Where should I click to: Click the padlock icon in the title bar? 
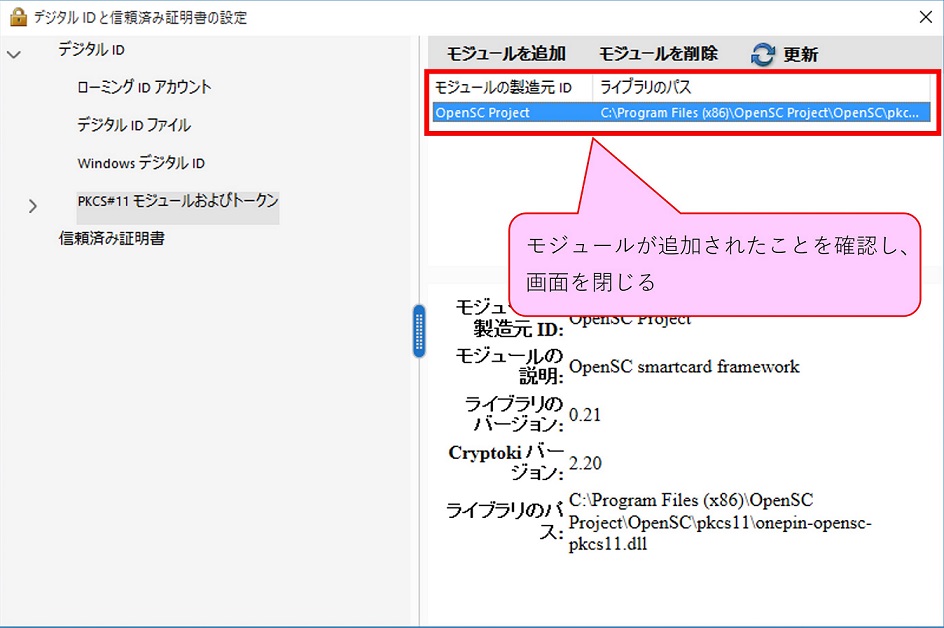(x=17, y=17)
